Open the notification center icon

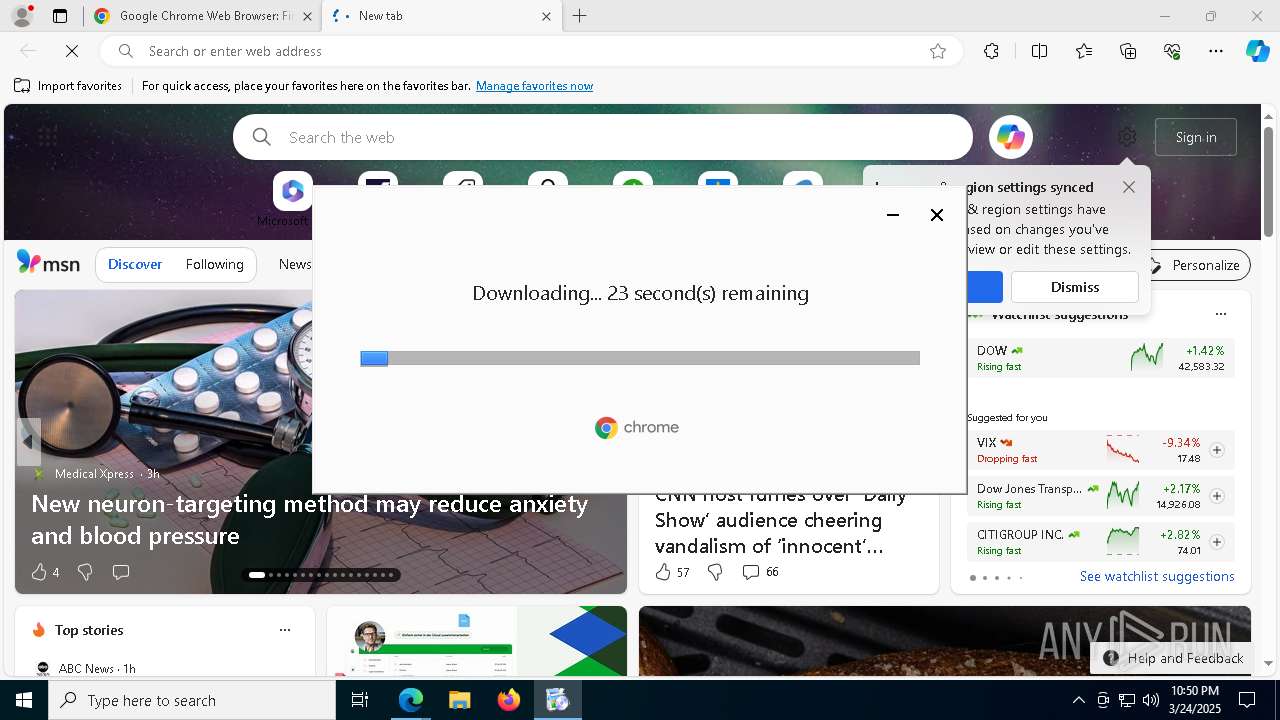[x=1247, y=700]
